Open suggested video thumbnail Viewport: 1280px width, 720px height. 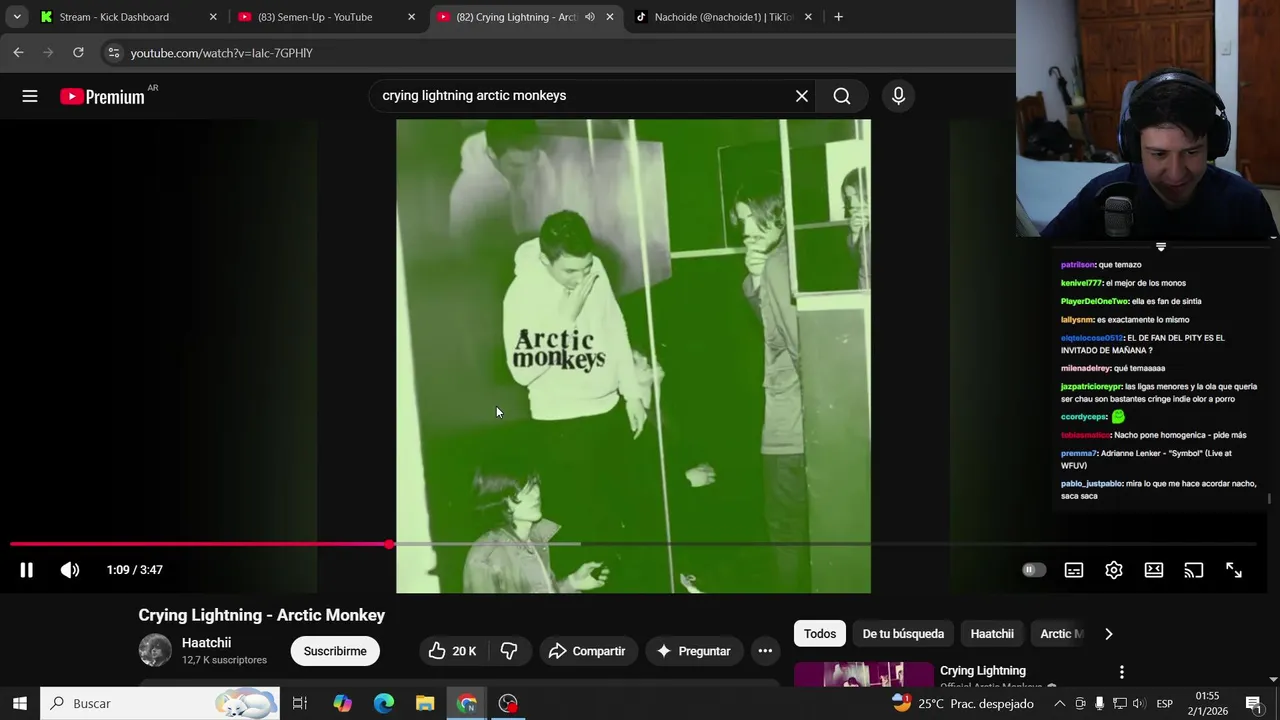[x=863, y=675]
